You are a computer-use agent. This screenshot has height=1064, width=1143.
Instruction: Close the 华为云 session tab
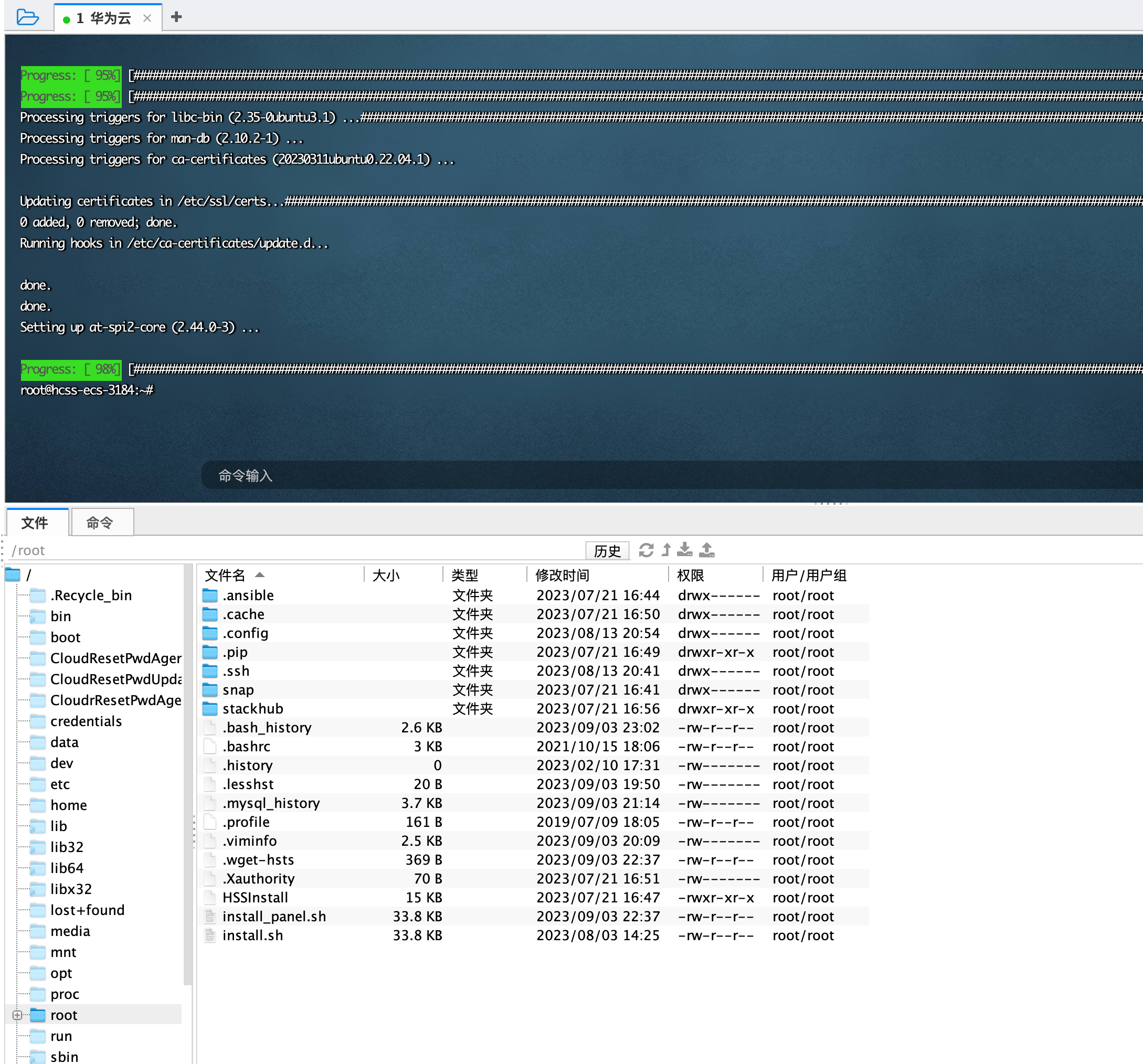click(x=147, y=18)
